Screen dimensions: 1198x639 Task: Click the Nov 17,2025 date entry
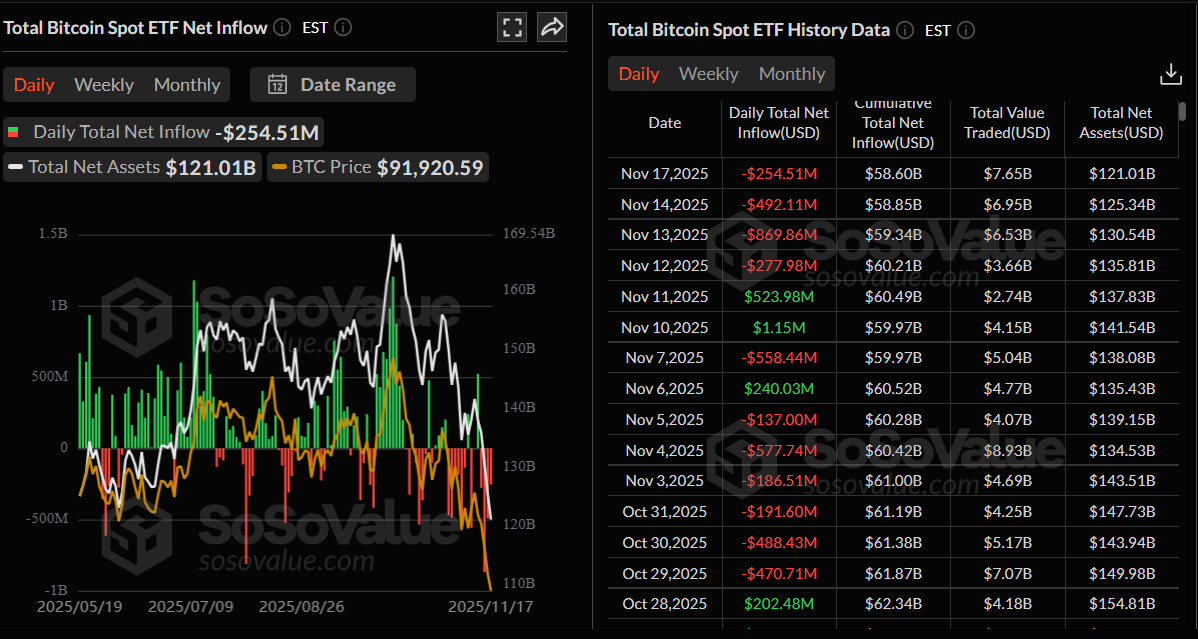pyautogui.click(x=664, y=173)
